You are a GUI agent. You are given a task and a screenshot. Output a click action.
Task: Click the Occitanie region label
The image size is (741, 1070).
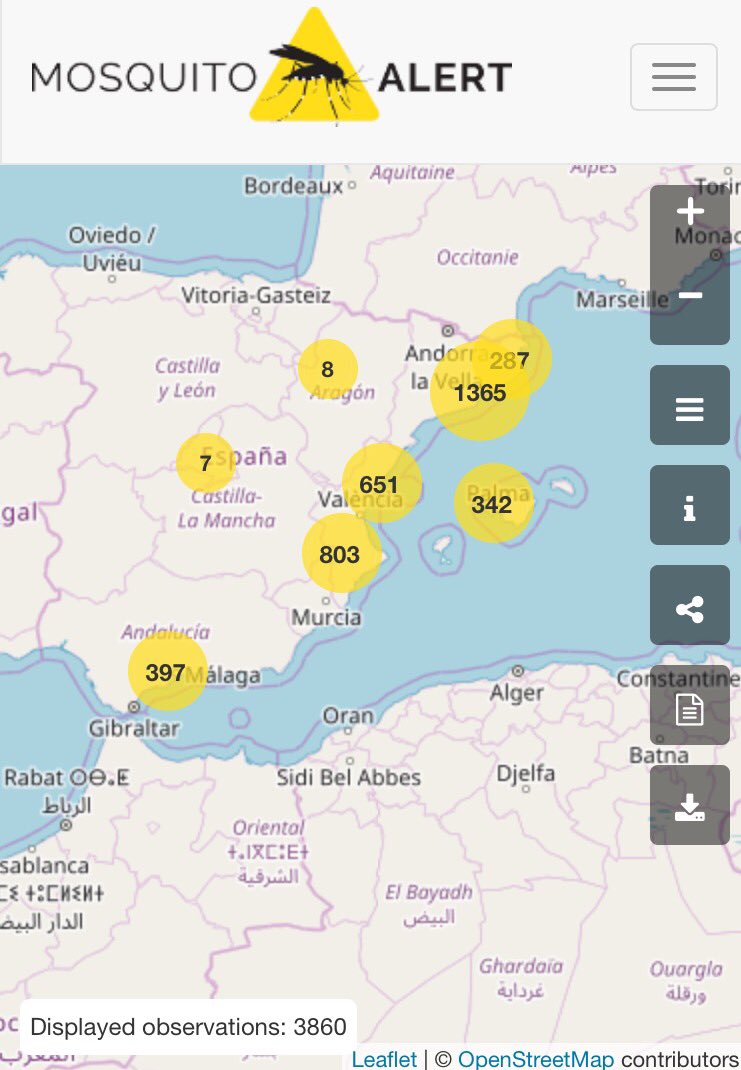478,257
